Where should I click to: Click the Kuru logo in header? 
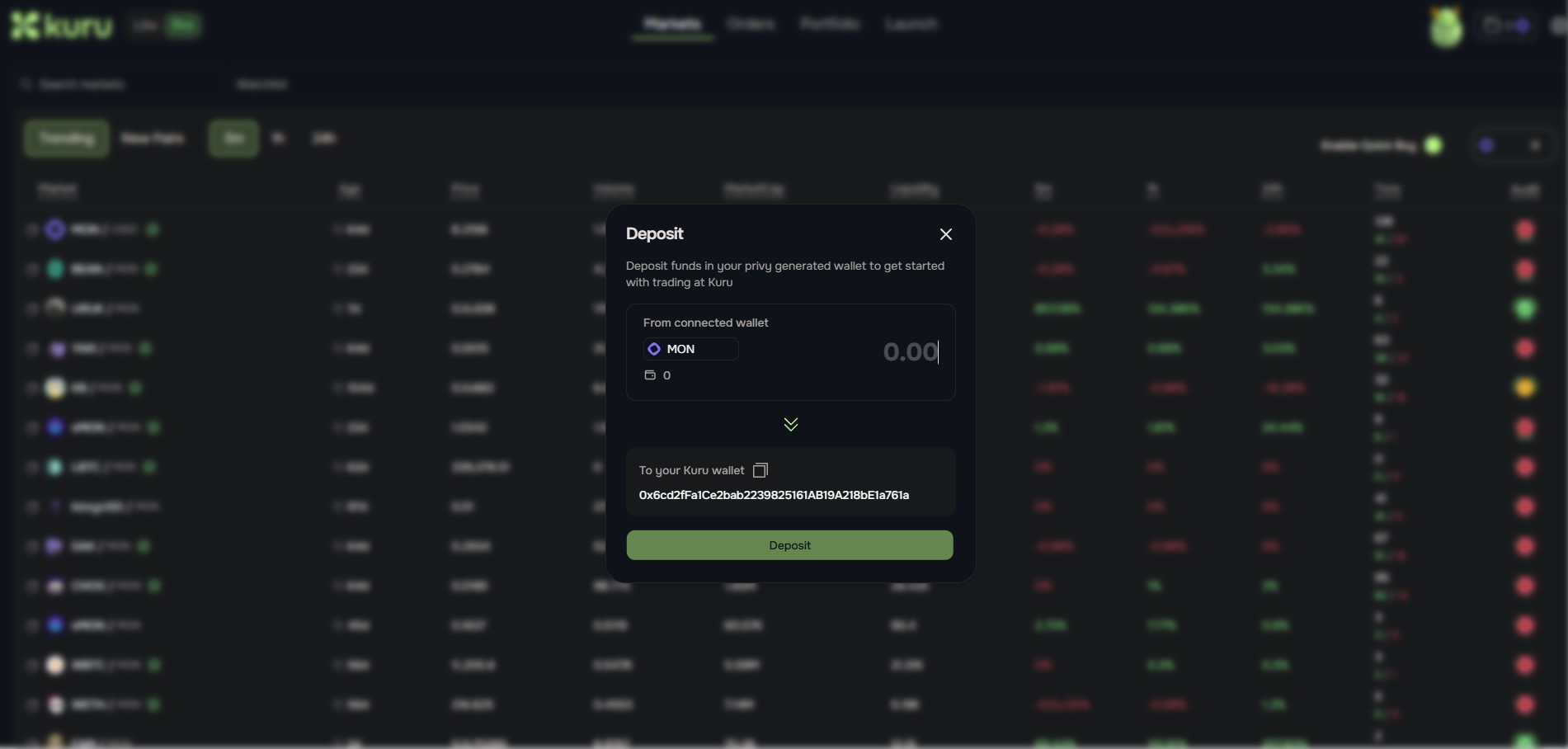(x=61, y=26)
